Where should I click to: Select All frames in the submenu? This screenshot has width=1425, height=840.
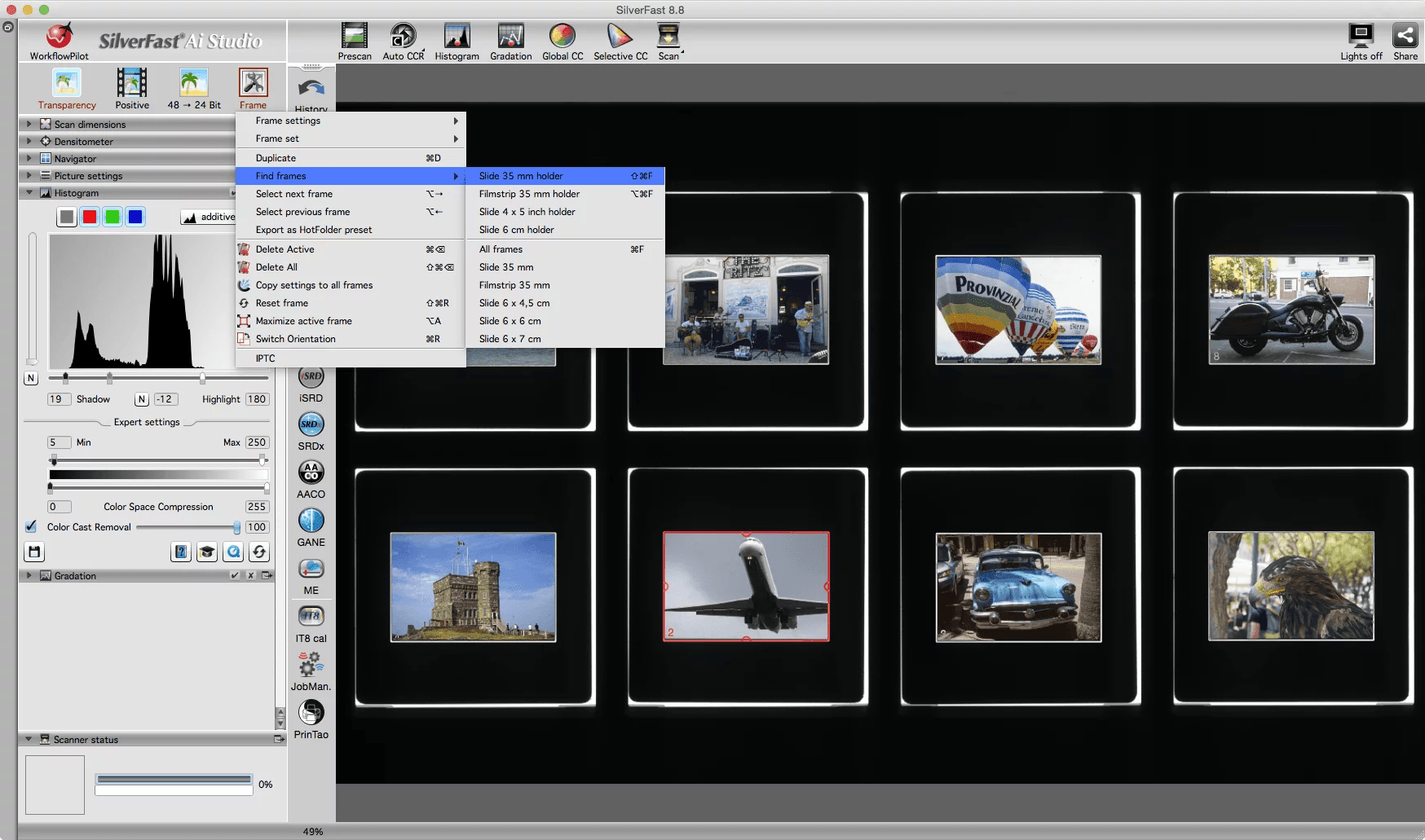[x=501, y=249]
